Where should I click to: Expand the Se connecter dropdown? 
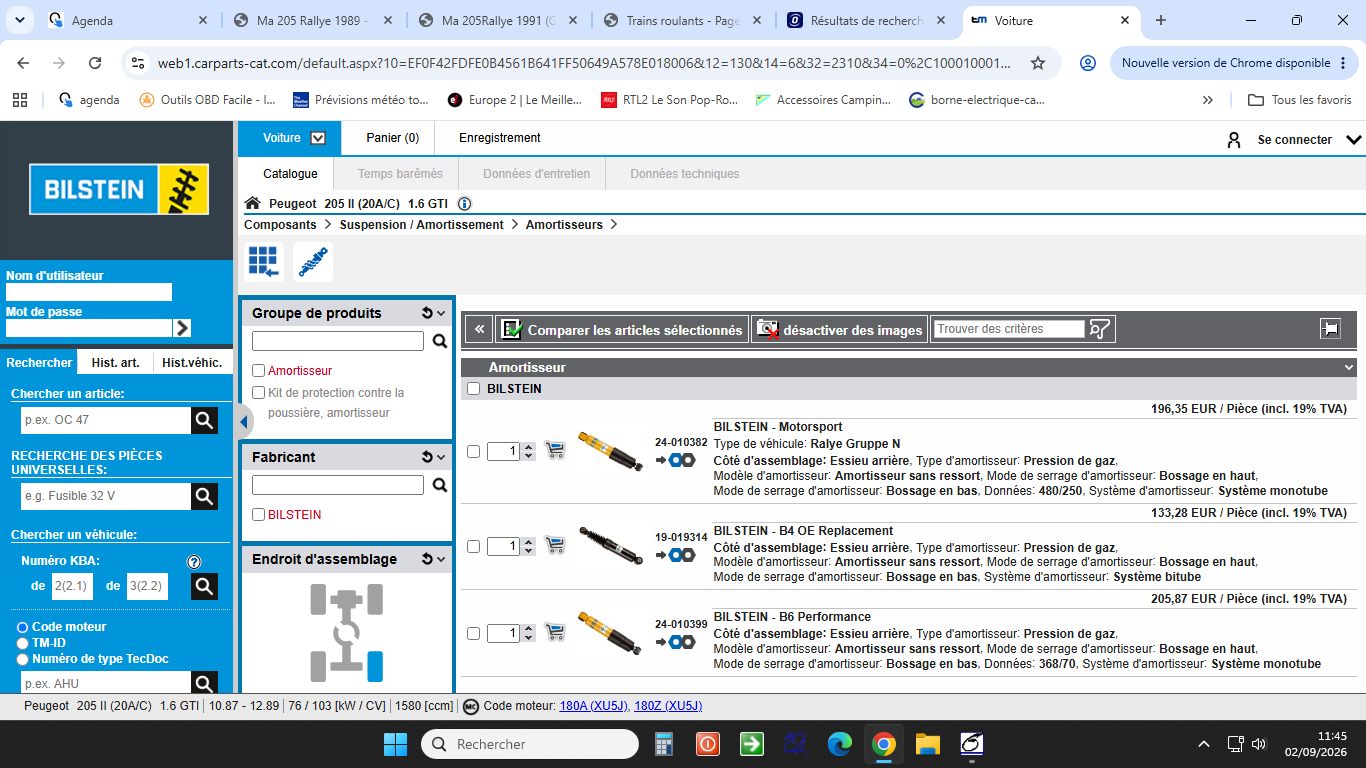tap(1355, 140)
